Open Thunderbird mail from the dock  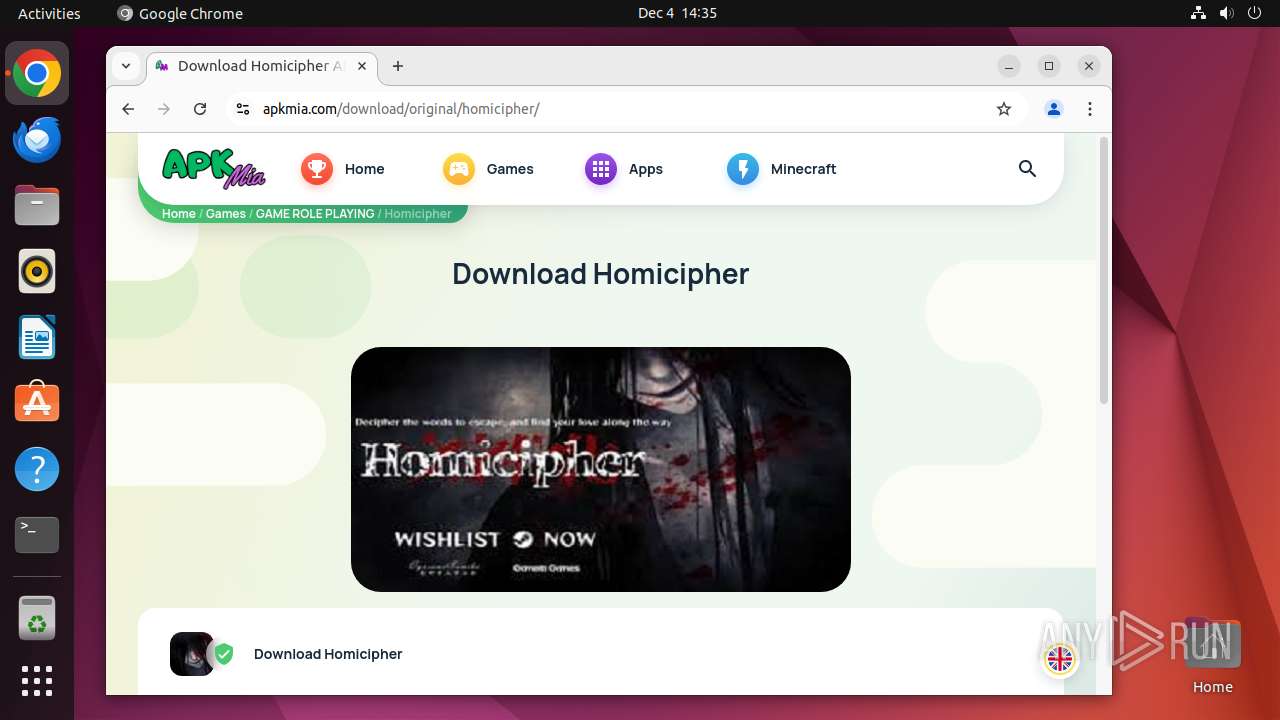[37, 140]
